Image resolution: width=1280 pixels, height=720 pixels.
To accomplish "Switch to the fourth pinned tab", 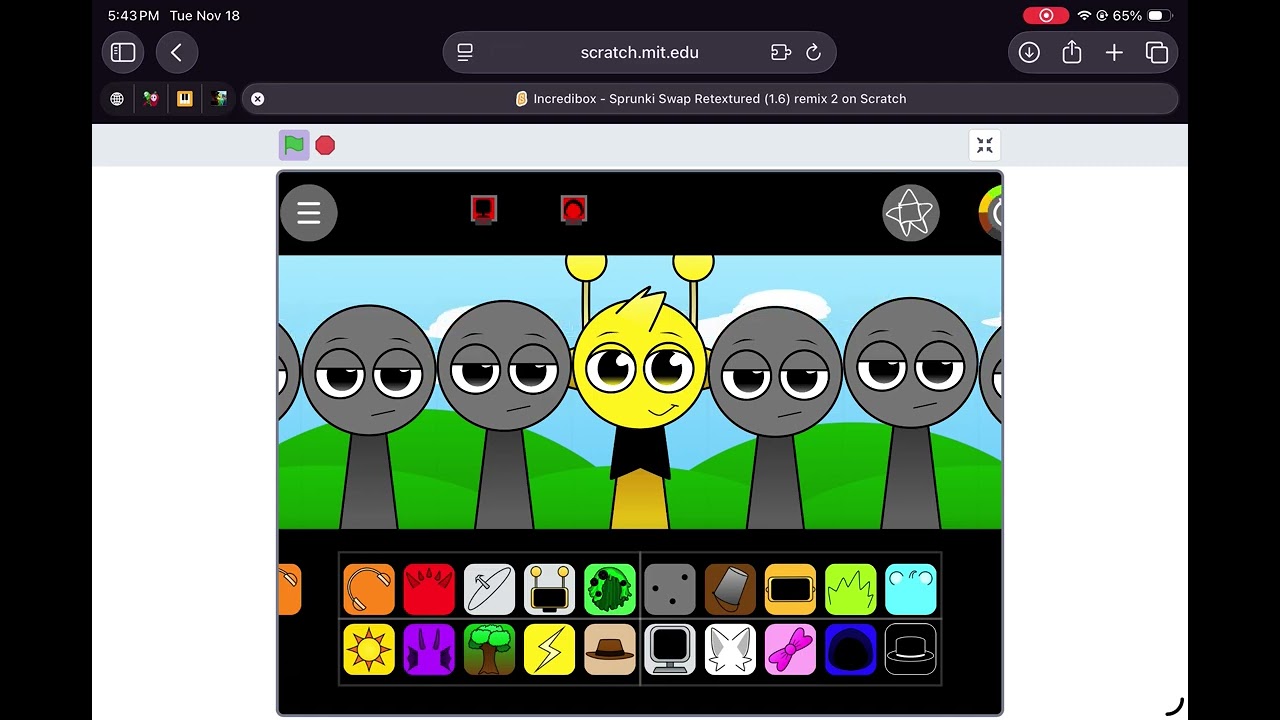I will [219, 98].
